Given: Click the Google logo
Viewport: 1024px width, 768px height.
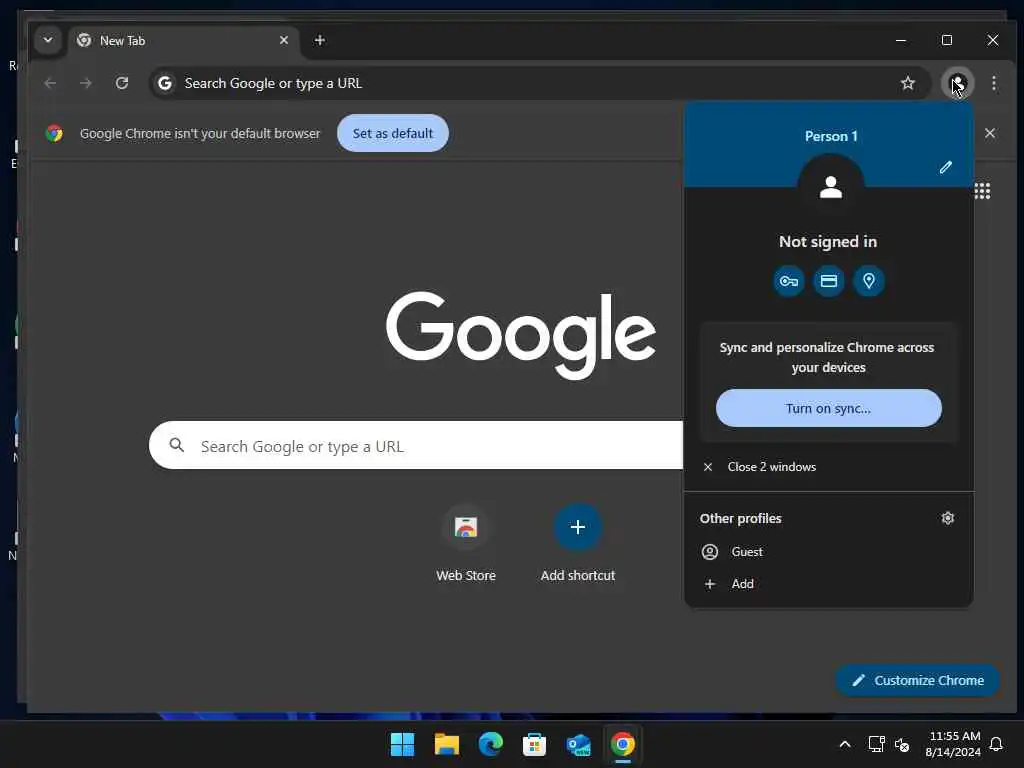Looking at the screenshot, I should [x=520, y=335].
